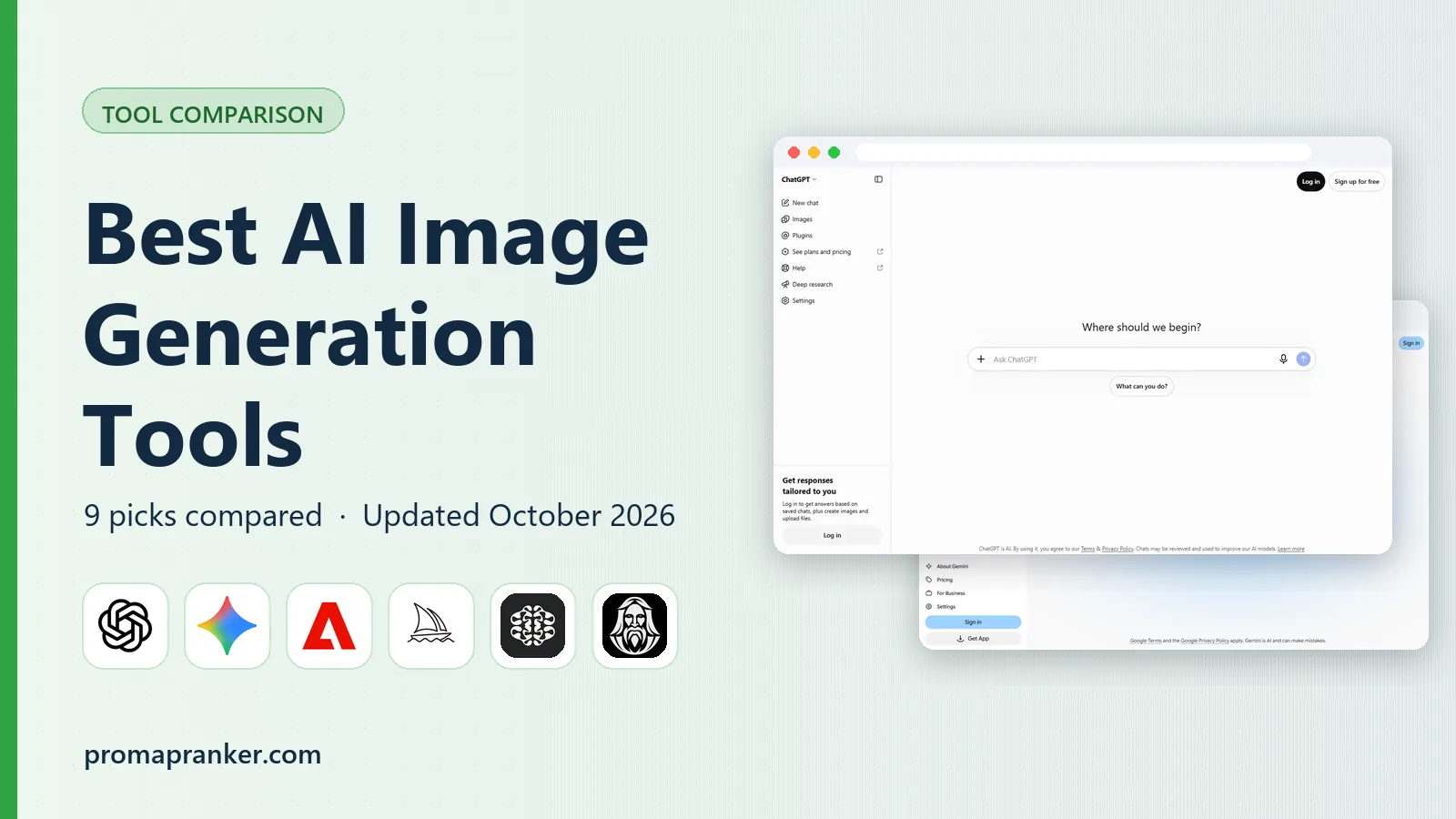Viewport: 1456px width, 819px height.
Task: Click the browser address bar
Action: 1083,152
